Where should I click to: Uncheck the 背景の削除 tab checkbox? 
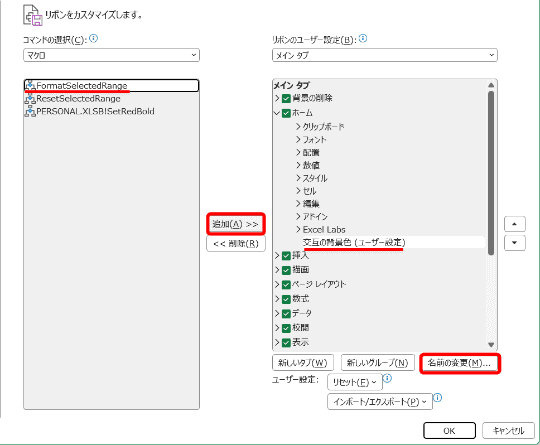pos(286,99)
